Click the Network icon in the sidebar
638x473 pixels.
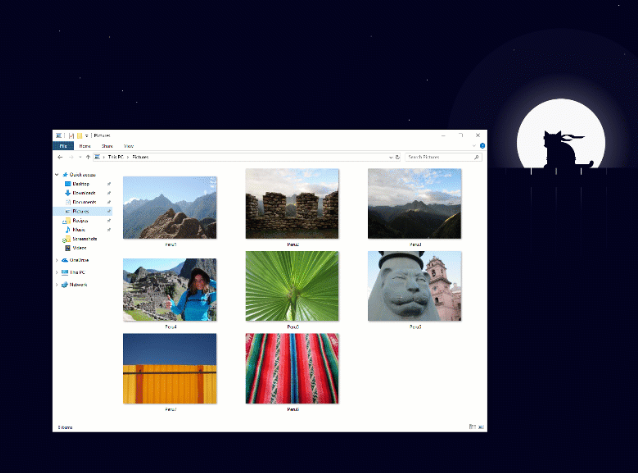65,285
